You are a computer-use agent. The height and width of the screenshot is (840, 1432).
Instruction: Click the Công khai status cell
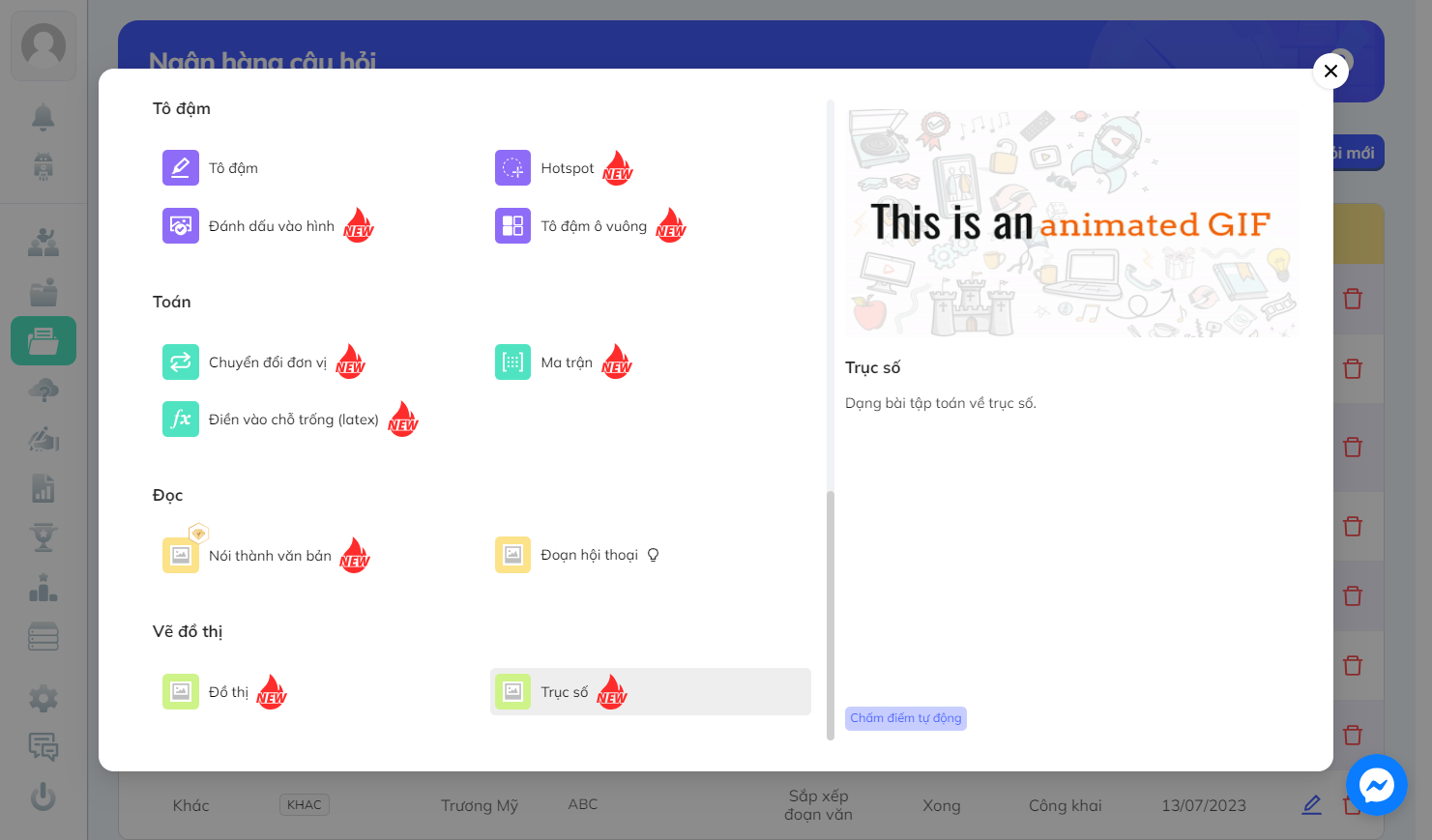(x=1066, y=805)
